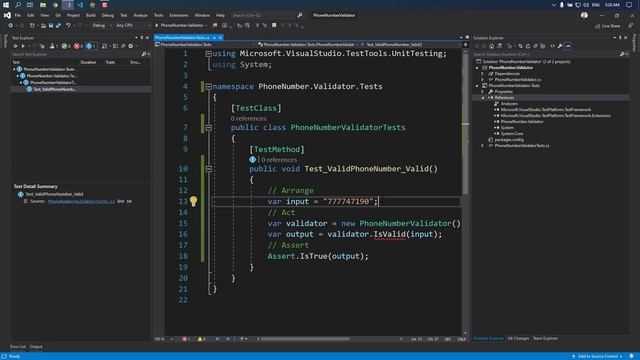This screenshot has width=640, height=360.
Task: Click the editor horizontal scrollbar
Action: coord(305,339)
